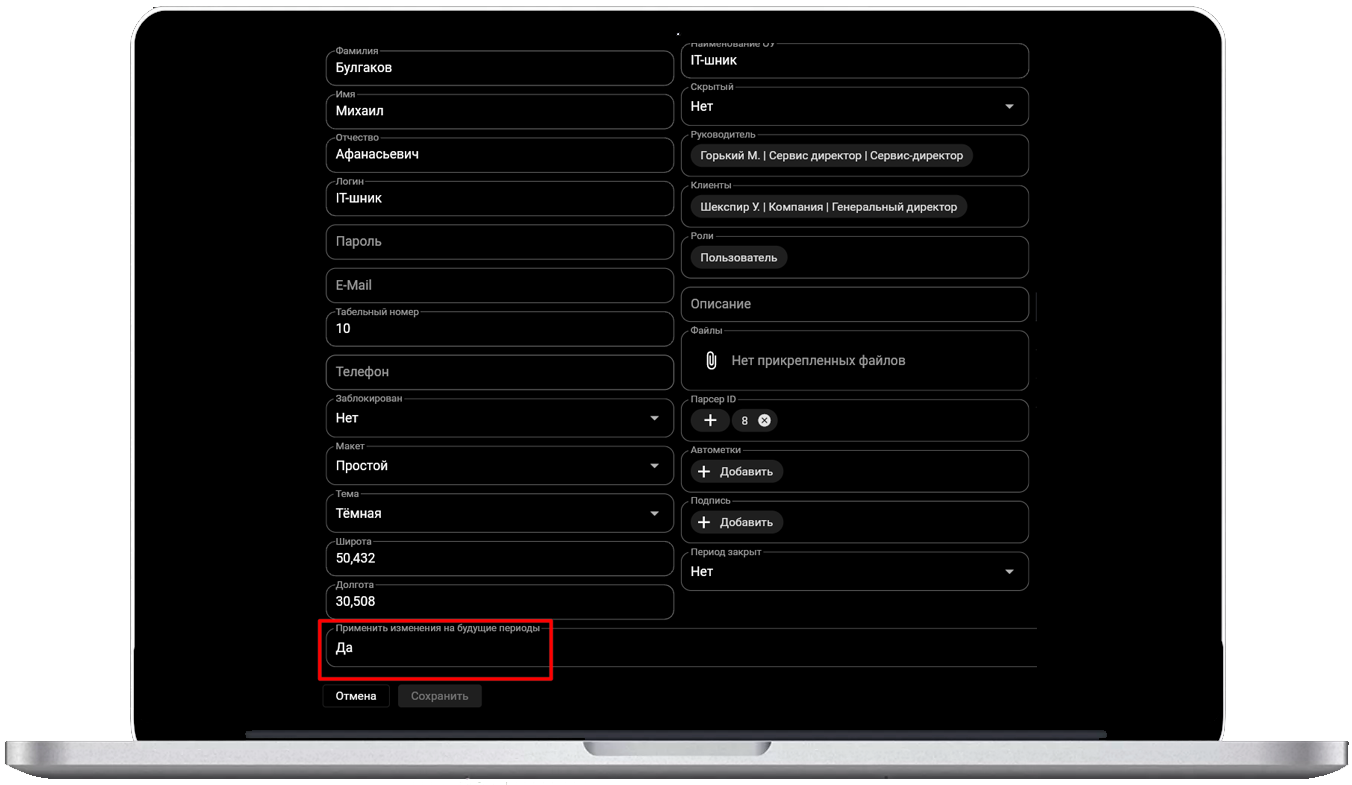Click the plus icon in Парсер ID

click(710, 421)
